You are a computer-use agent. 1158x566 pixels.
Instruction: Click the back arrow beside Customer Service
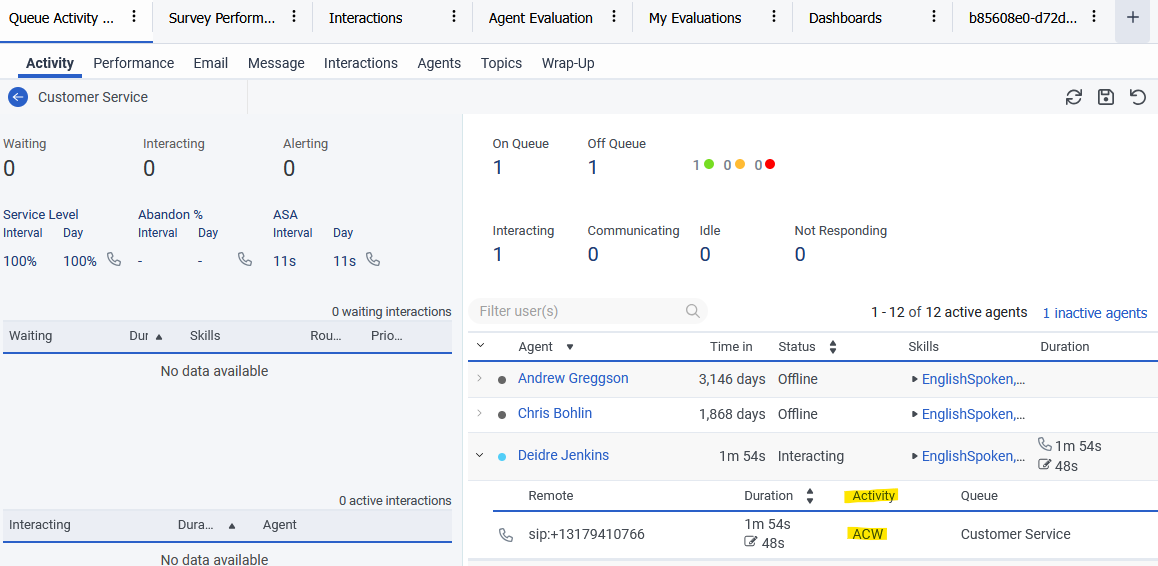tap(17, 97)
